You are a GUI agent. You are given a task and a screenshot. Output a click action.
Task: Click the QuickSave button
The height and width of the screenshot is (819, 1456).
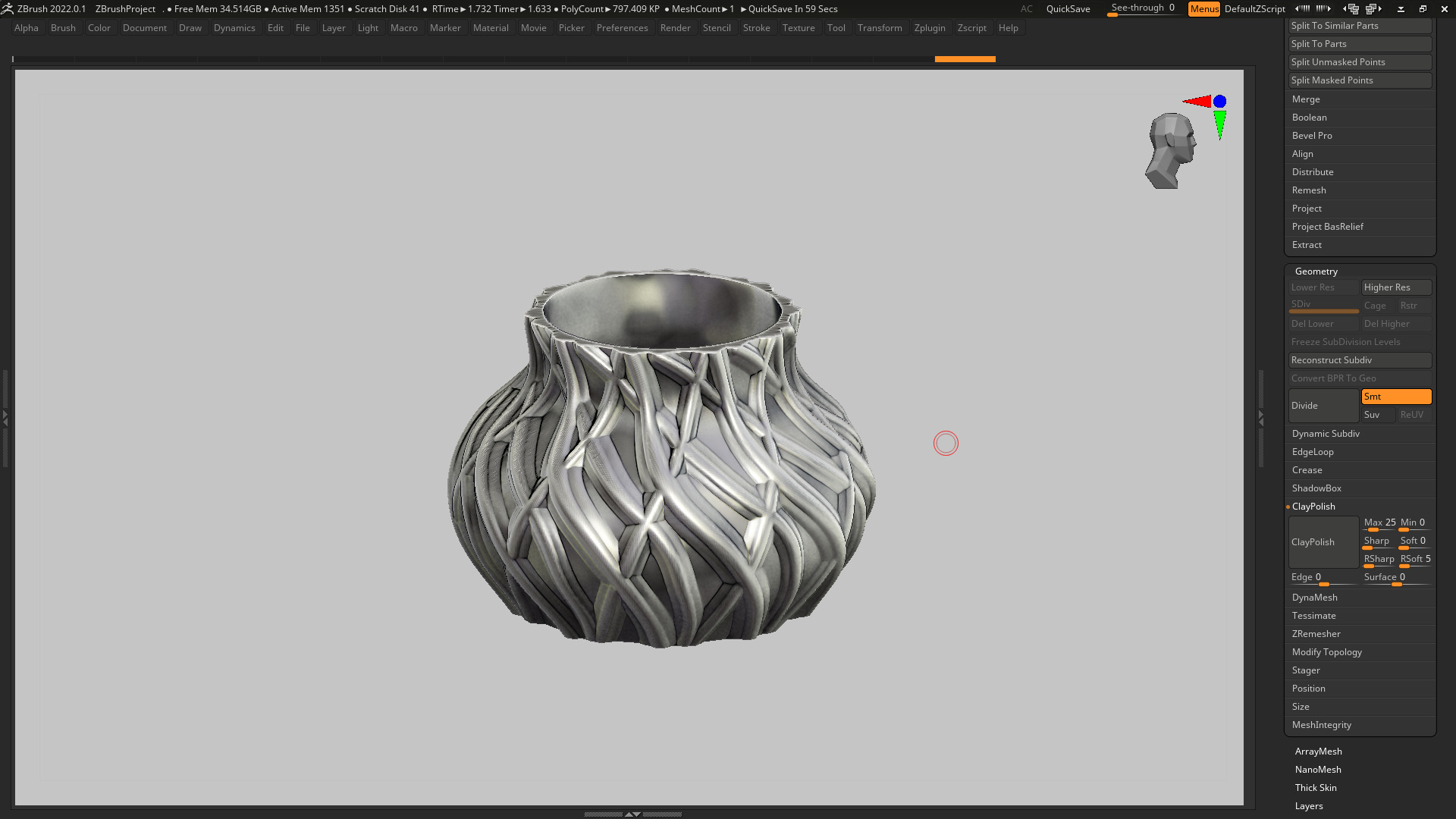tap(1068, 8)
